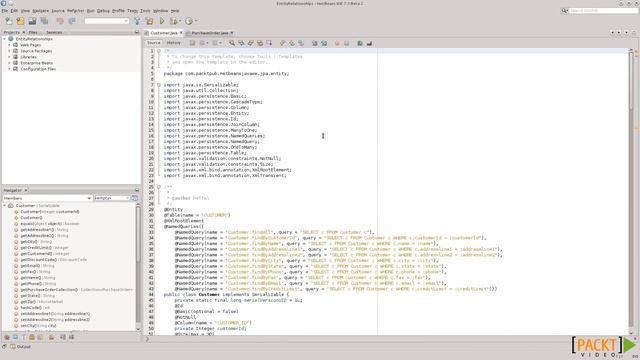Toggle Highlight Search in editor toolbar
The image size is (640, 360).
(x=260, y=43)
